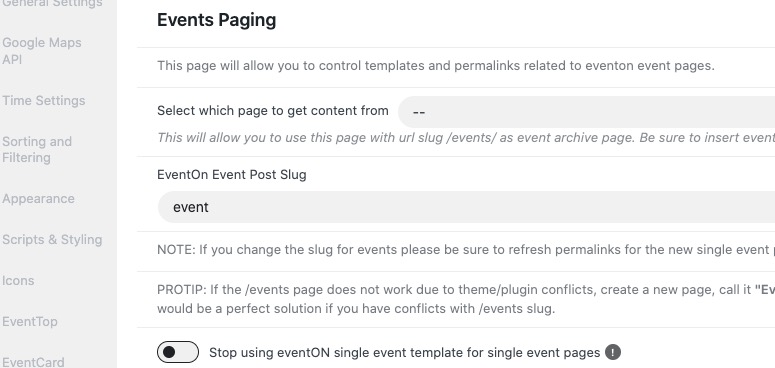Click the Select which page to get content label
Screen dimensions: 775x368
click(273, 111)
